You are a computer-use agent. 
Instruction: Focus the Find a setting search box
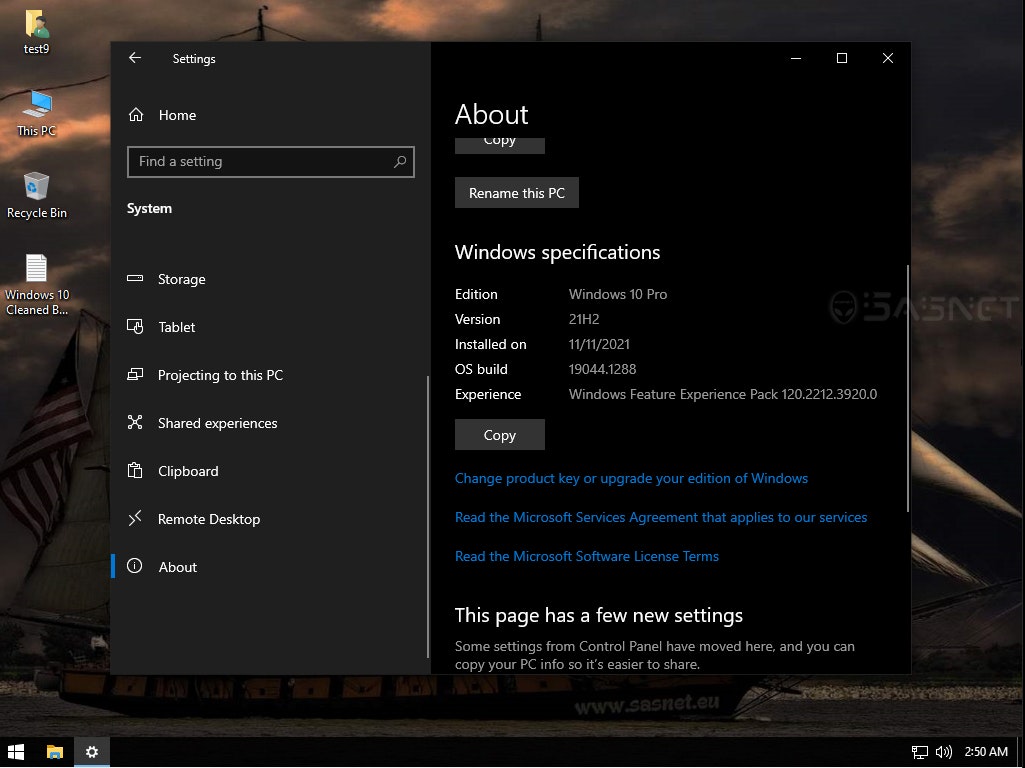[x=271, y=161]
